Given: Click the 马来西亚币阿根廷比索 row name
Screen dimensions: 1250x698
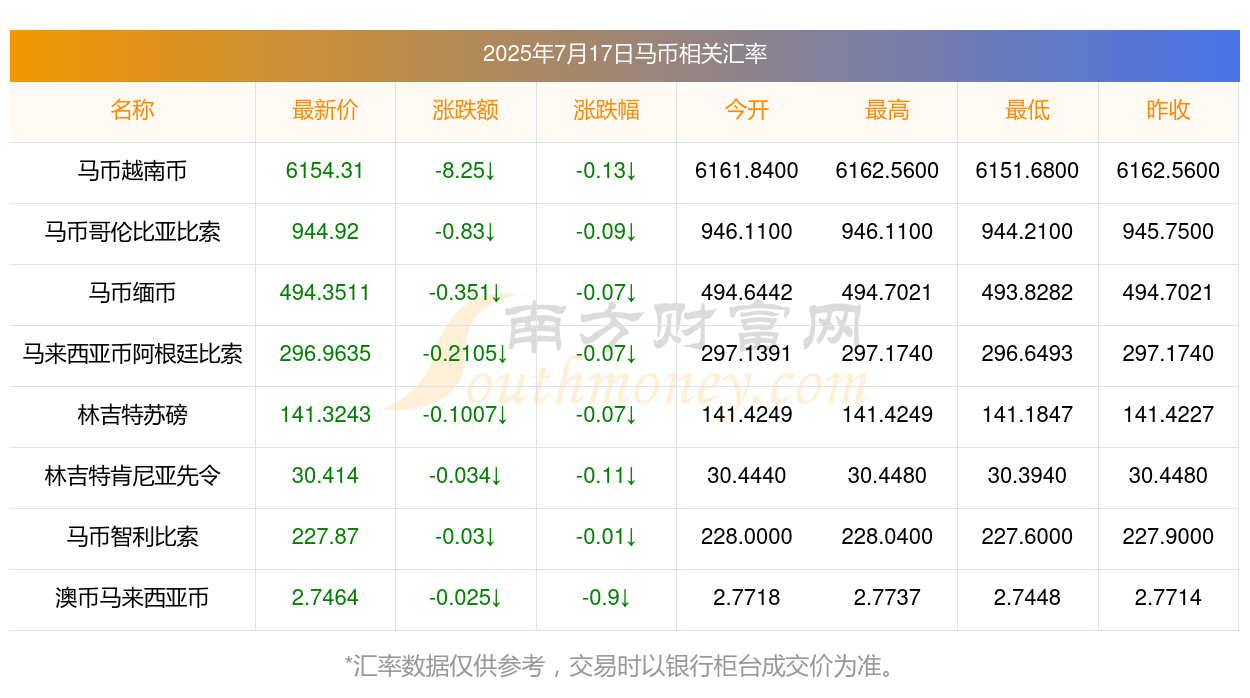Looking at the screenshot, I should [132, 354].
